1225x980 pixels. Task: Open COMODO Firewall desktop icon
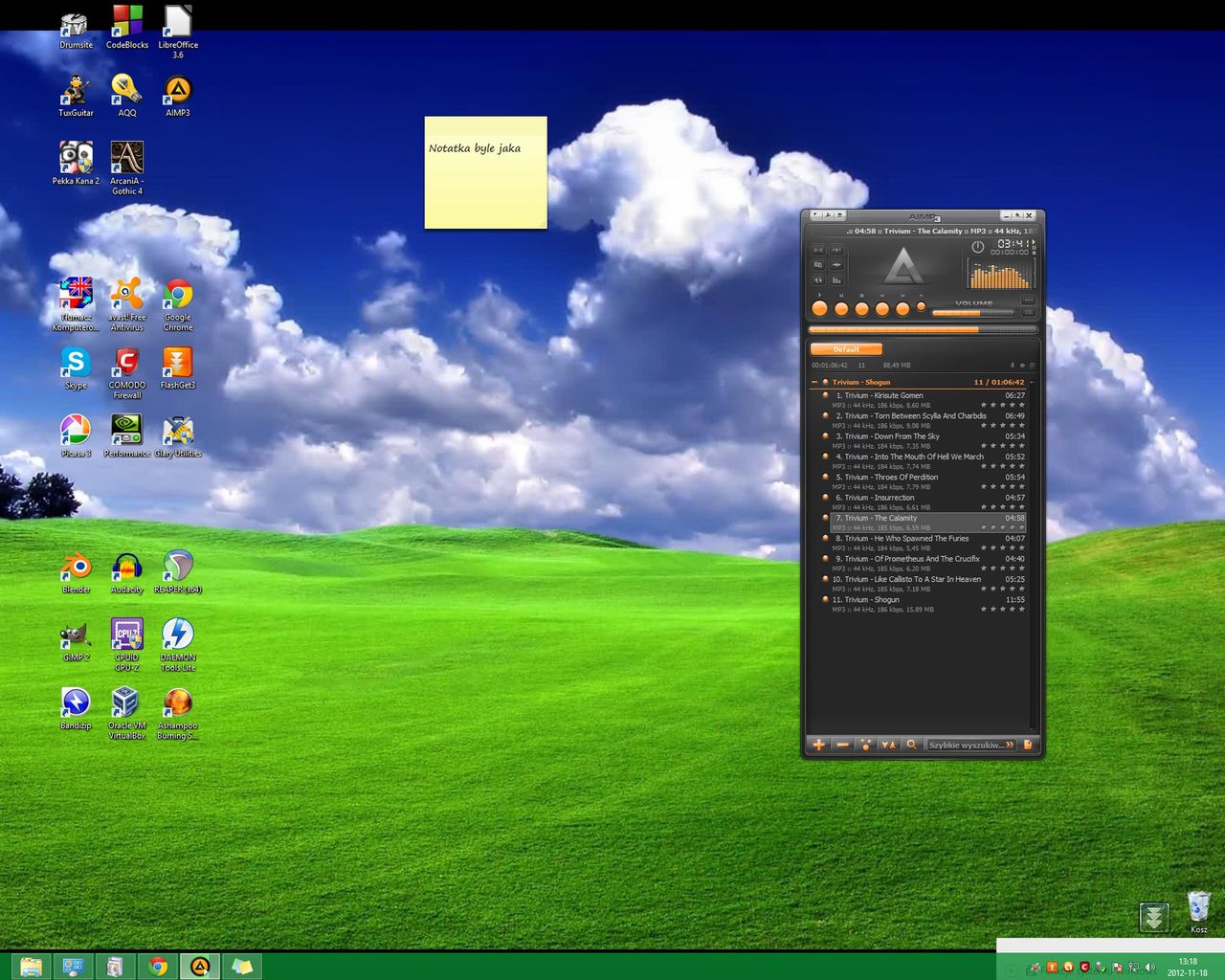coord(126,372)
